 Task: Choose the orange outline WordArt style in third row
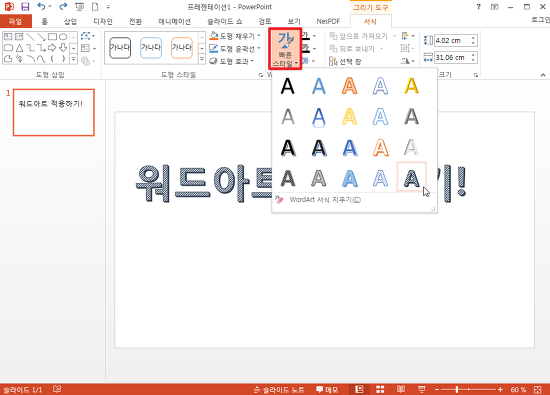pos(381,147)
